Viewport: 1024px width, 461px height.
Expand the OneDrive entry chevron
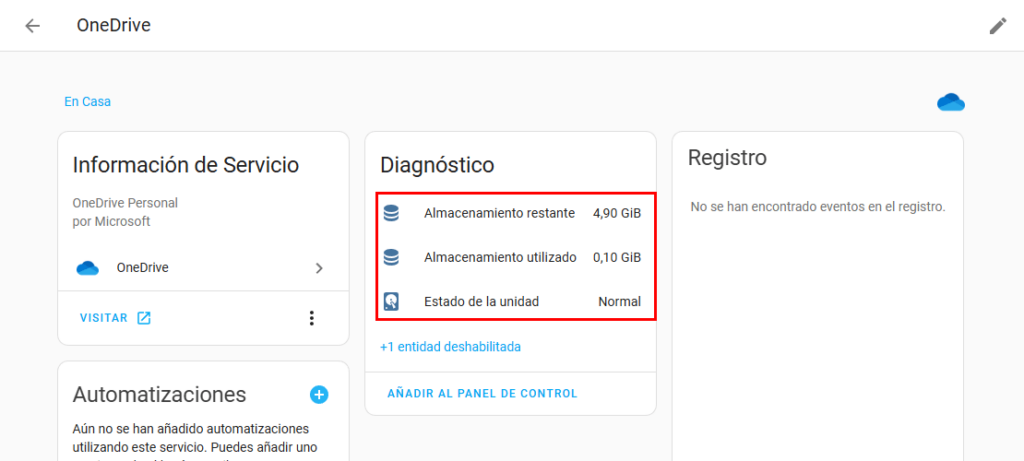(x=319, y=268)
